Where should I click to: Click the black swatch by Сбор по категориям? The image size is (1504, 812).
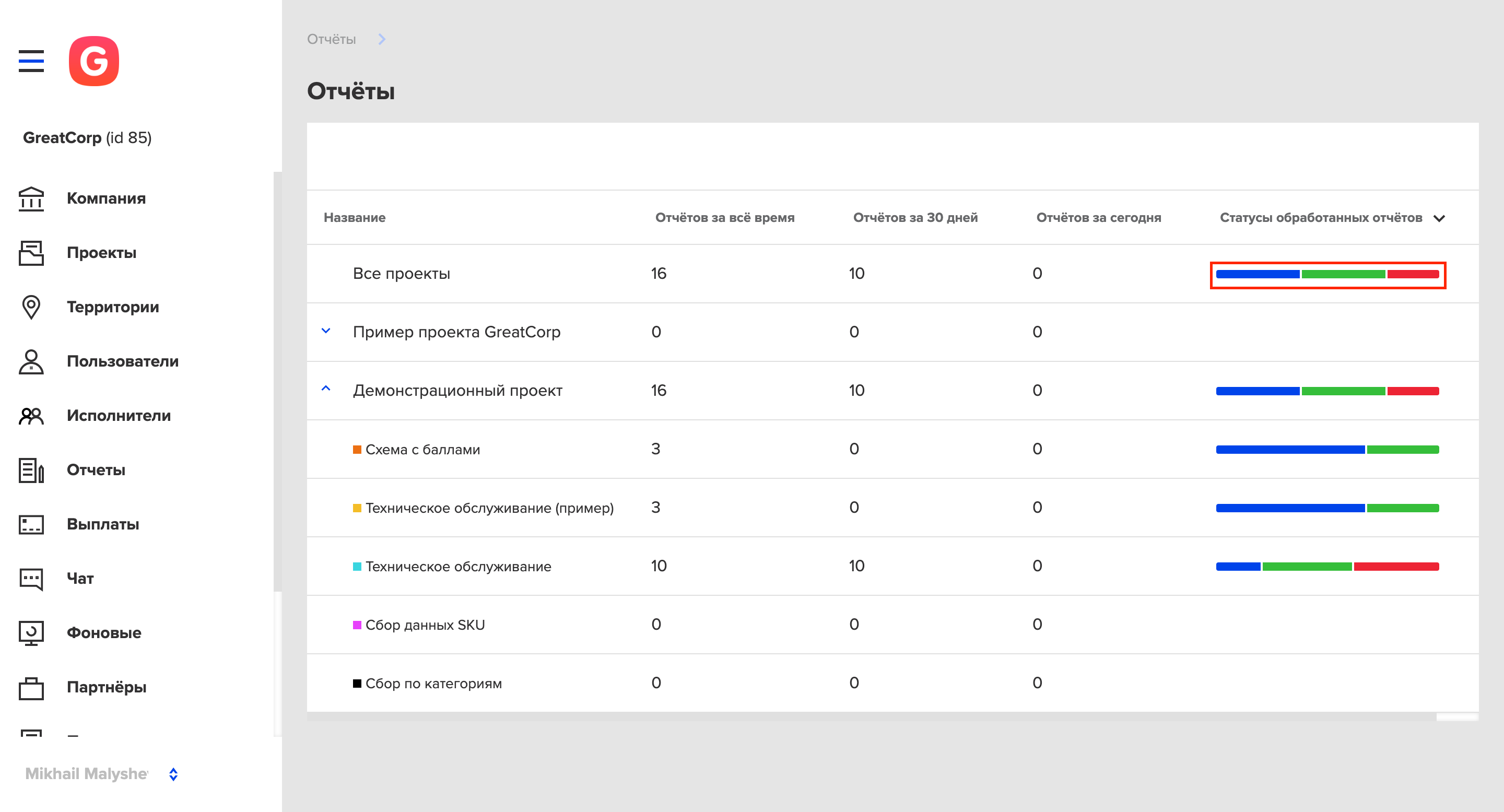(357, 683)
